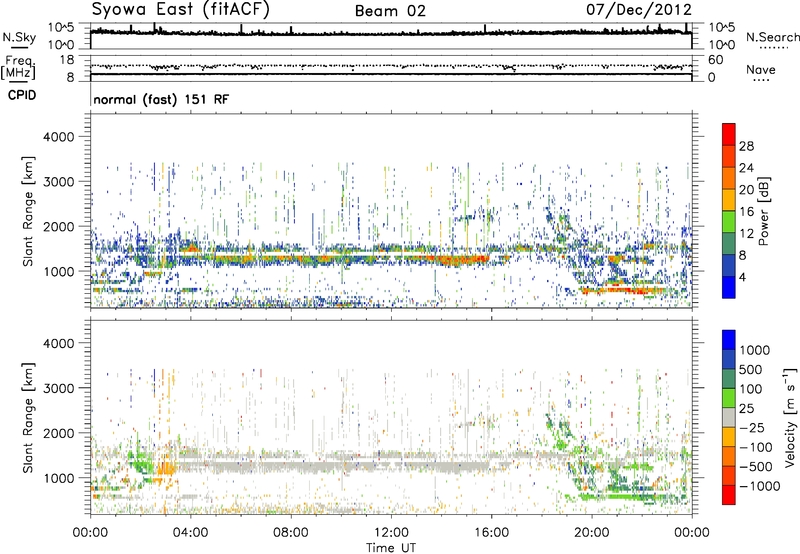This screenshot has height=554, width=800.
Task: Click the Power [dB] colorbar label
Action: pyautogui.click(x=763, y=211)
